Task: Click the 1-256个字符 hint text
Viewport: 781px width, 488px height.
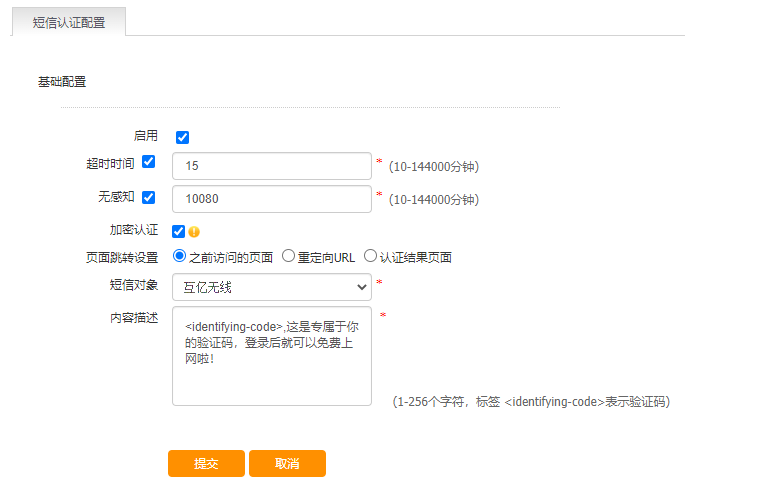Action: pos(531,402)
